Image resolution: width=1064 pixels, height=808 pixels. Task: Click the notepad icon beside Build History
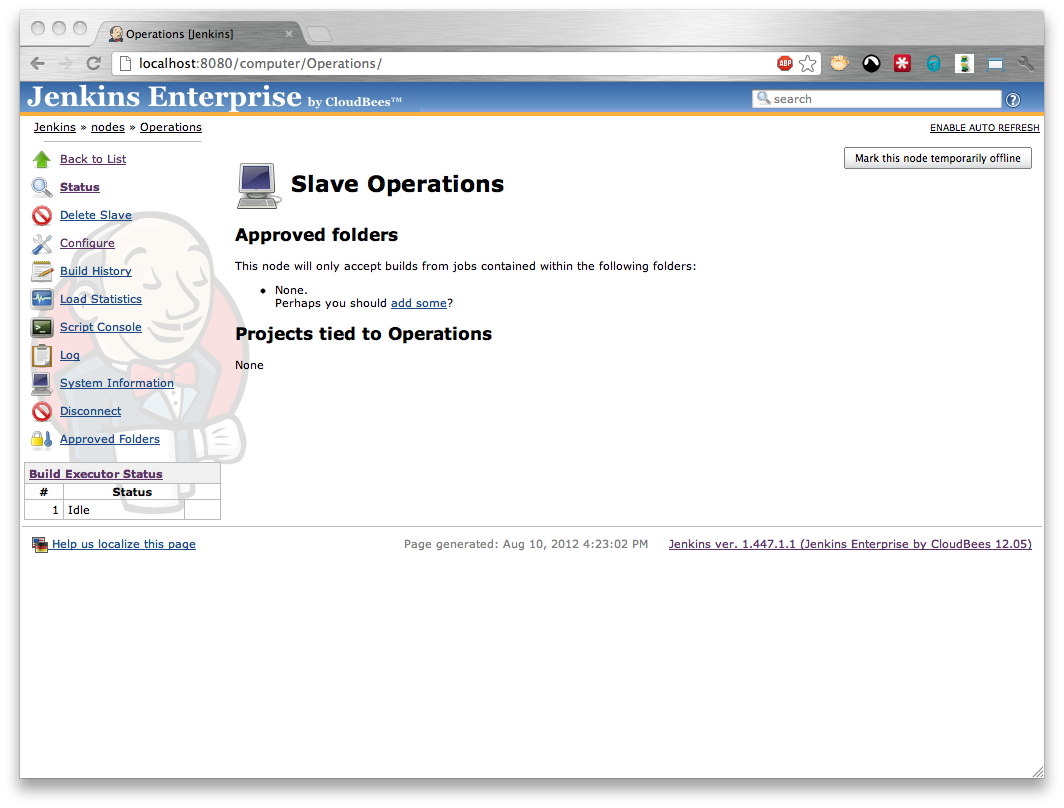[41, 271]
